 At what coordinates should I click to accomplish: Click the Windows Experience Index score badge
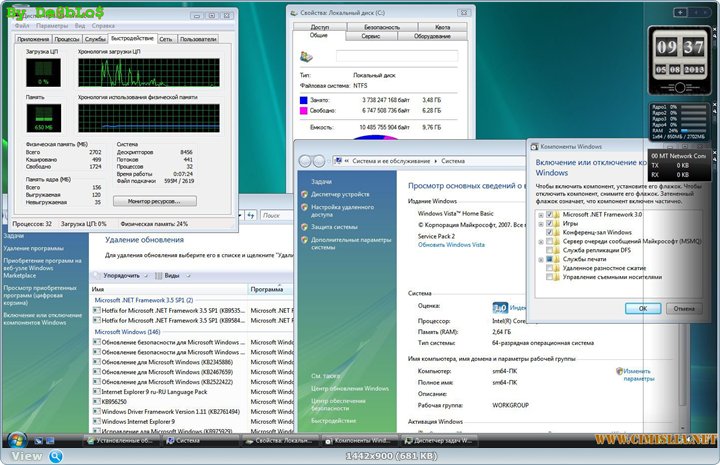point(502,307)
